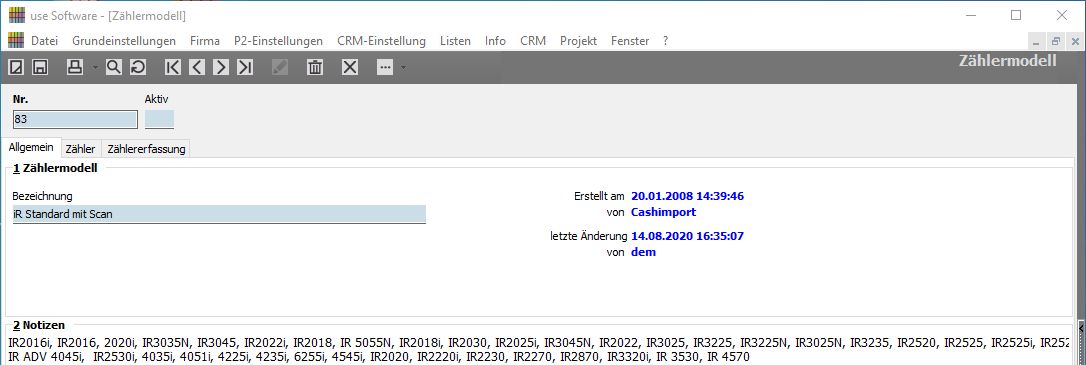Click the last editor name 'dem'
Image resolution: width=1086 pixels, height=365 pixels.
(643, 252)
